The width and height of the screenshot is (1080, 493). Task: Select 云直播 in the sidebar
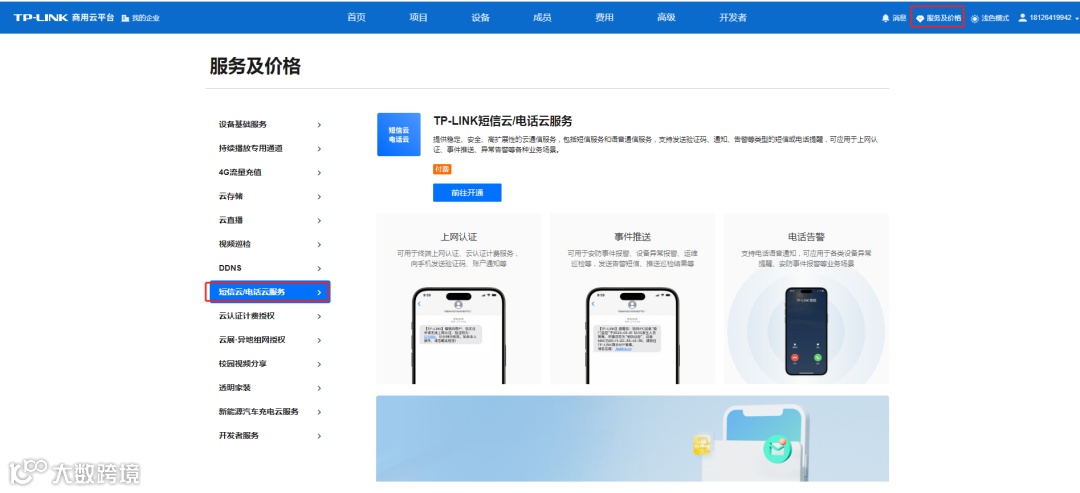point(269,220)
